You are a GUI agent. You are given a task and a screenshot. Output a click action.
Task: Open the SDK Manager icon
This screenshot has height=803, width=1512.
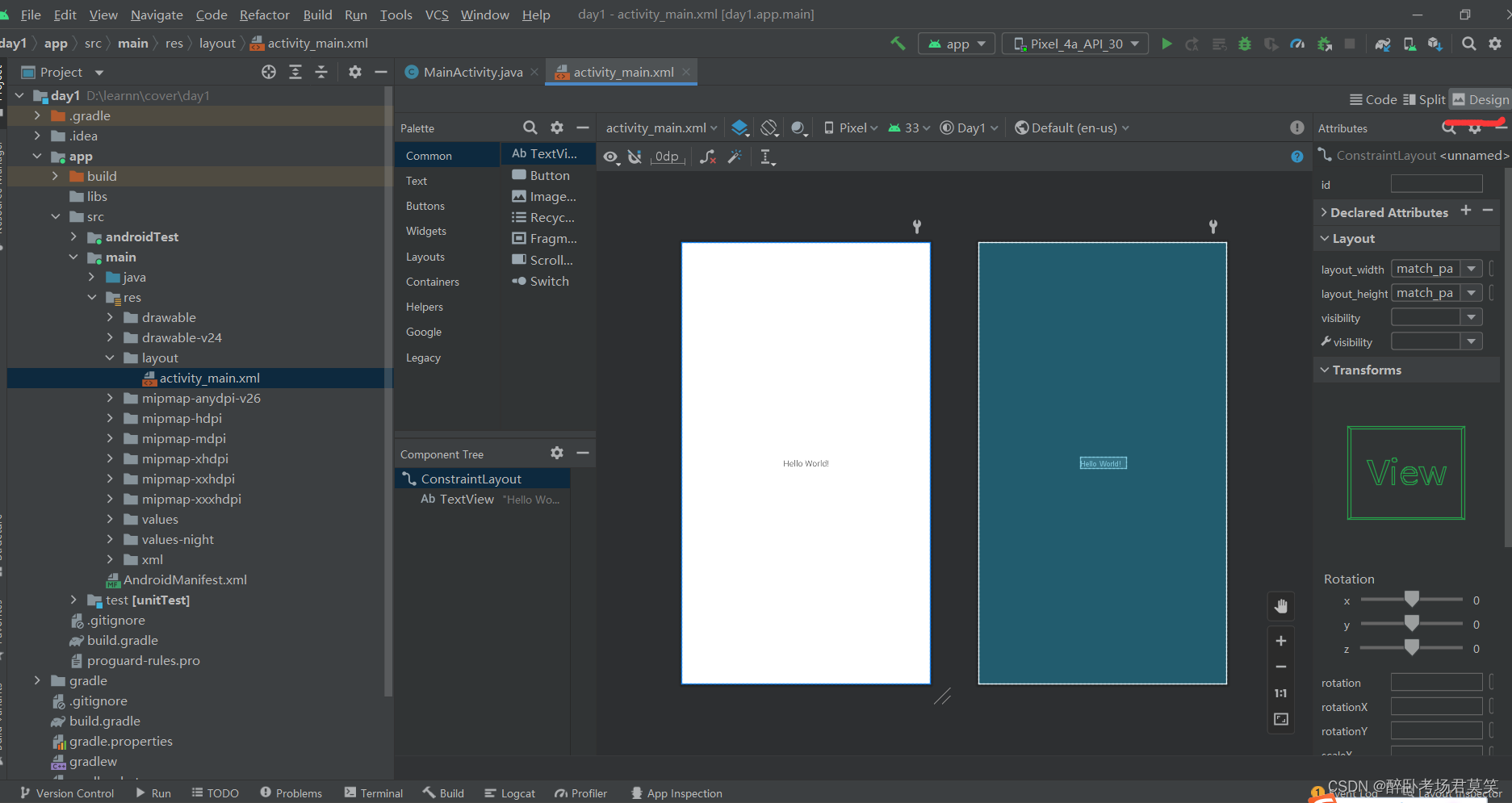(1435, 44)
